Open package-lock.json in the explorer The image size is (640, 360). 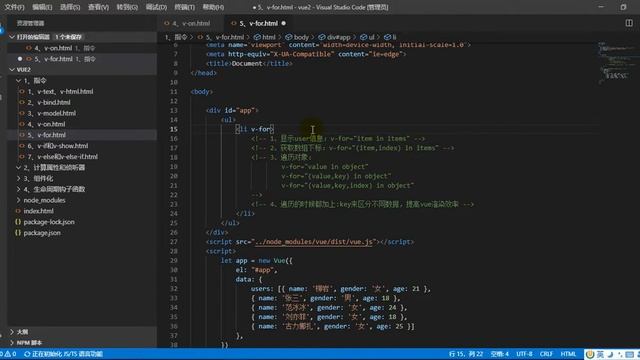click(82, 222)
